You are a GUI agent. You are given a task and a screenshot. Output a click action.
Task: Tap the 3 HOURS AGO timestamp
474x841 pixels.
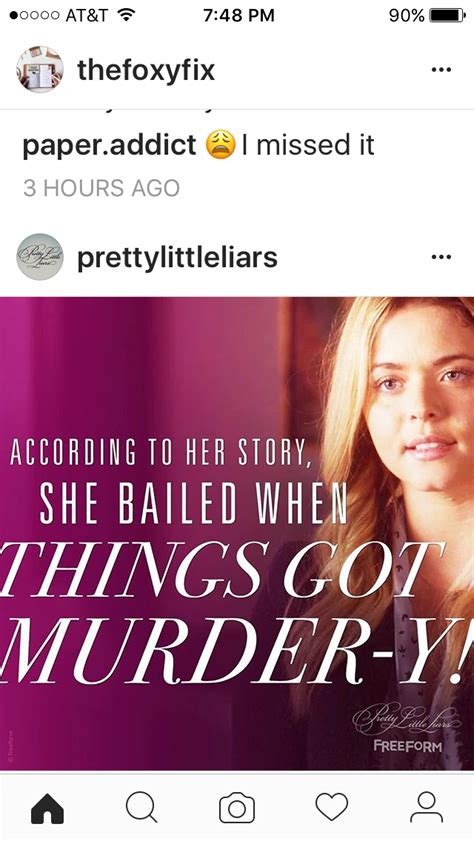tap(101, 188)
